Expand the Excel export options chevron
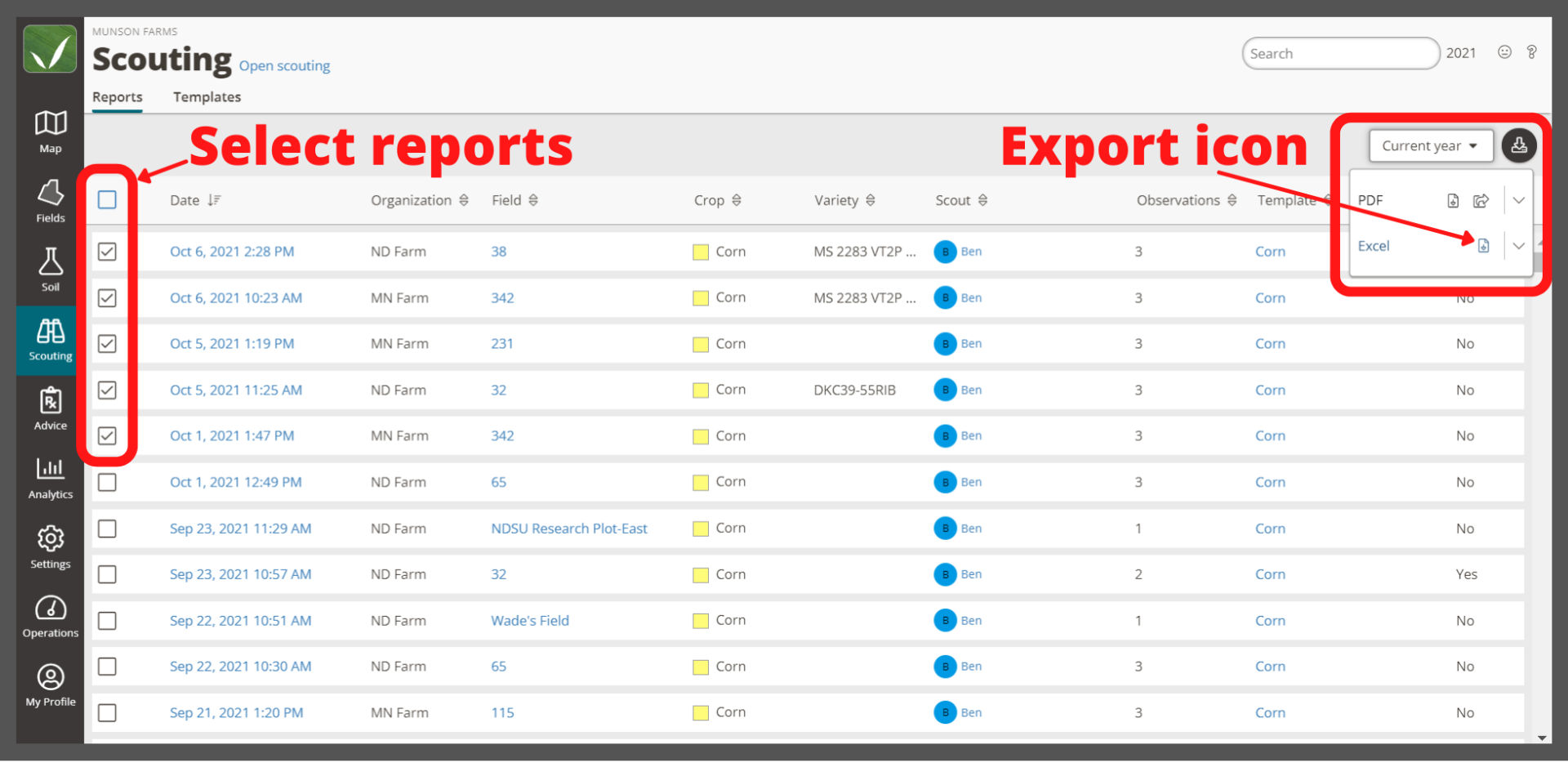The image size is (1568, 763). (x=1518, y=246)
